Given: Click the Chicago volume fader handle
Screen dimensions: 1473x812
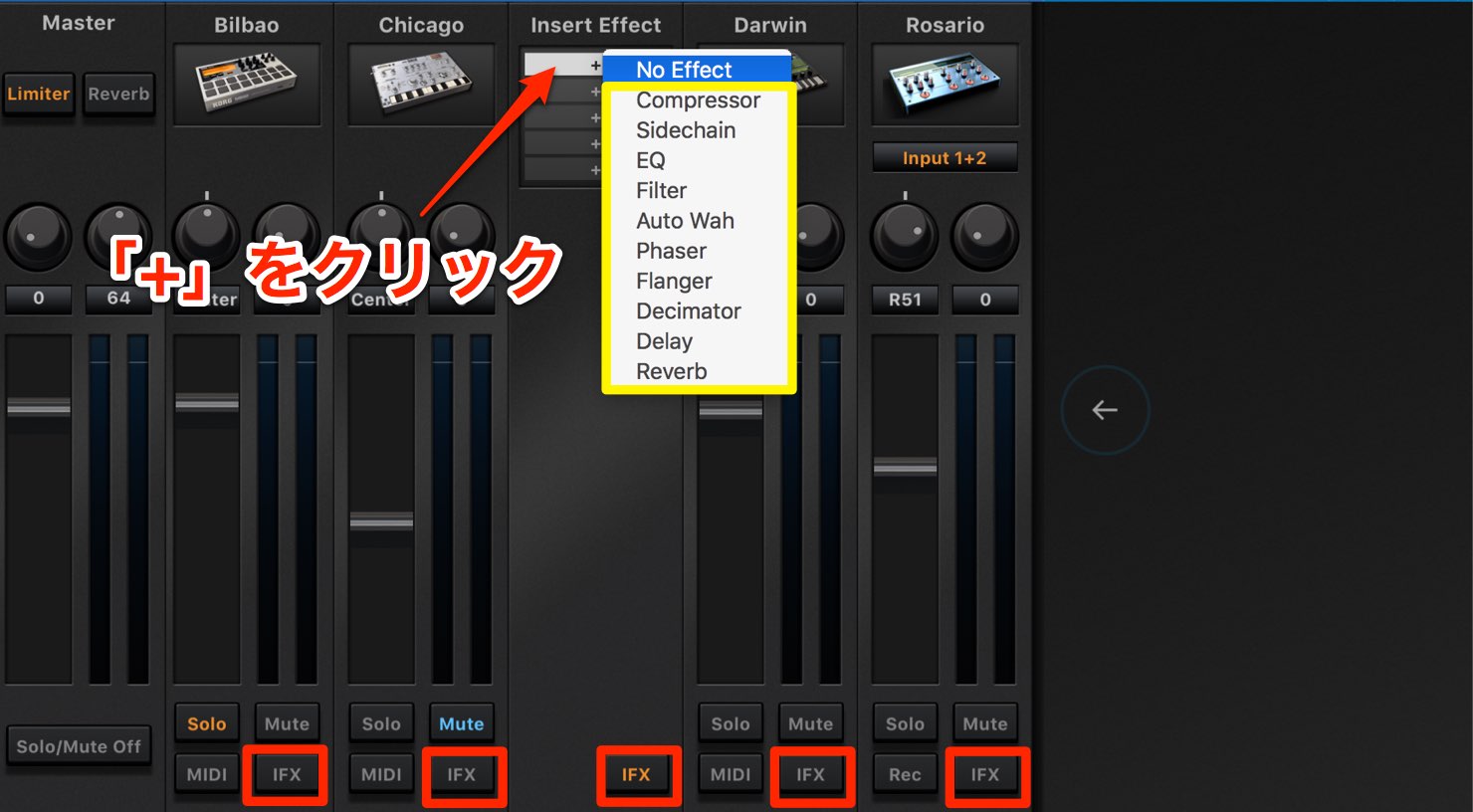Looking at the screenshot, I should (381, 521).
